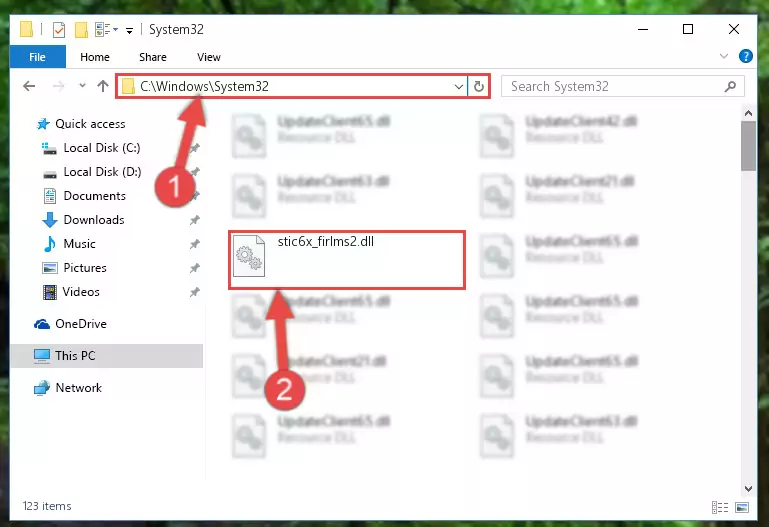Screen dimensions: 769x527
Task: Expand the ribbon with the chevron
Action: 723,56
